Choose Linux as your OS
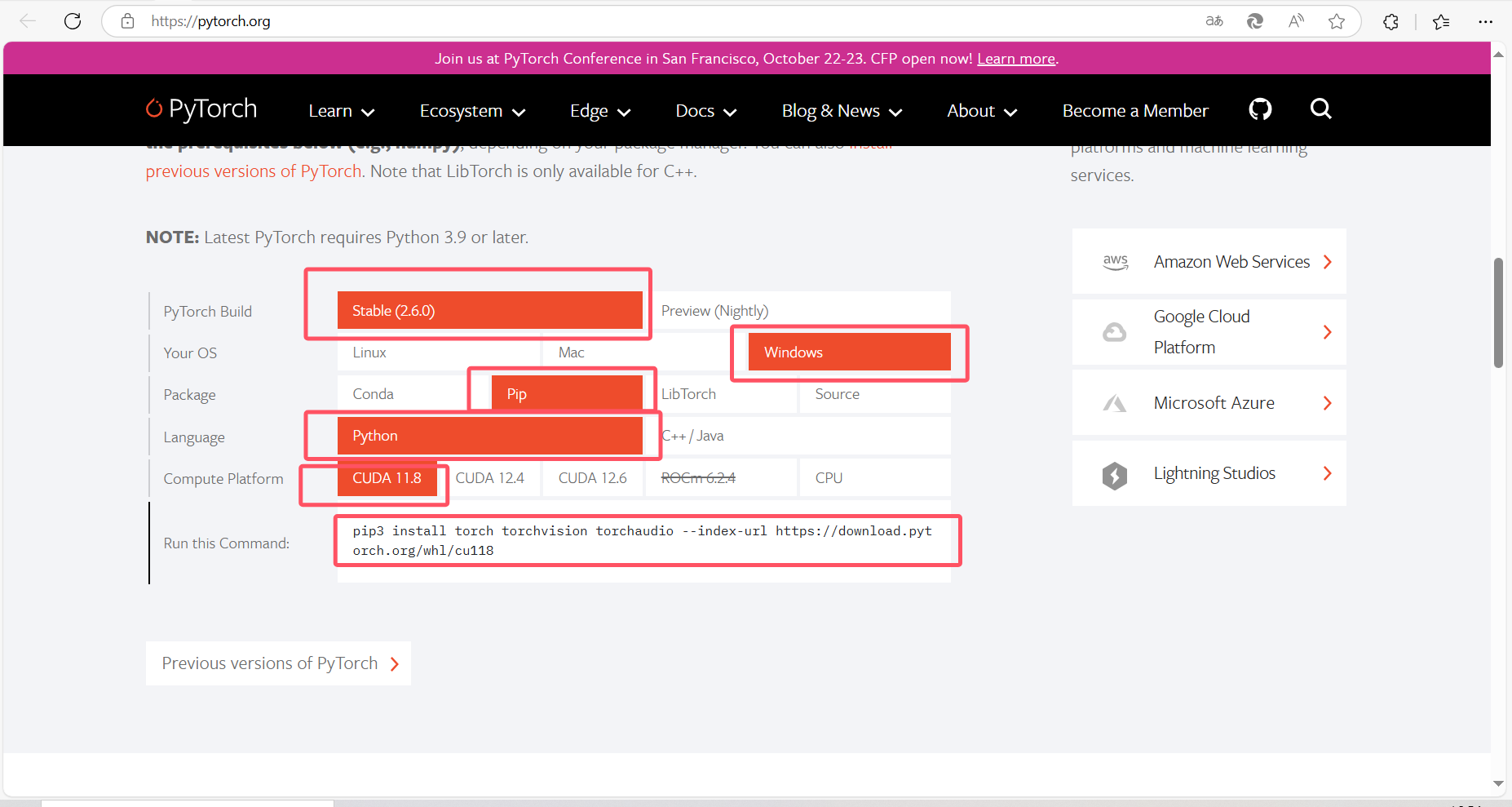Screen dimensions: 1512x807 439,353
